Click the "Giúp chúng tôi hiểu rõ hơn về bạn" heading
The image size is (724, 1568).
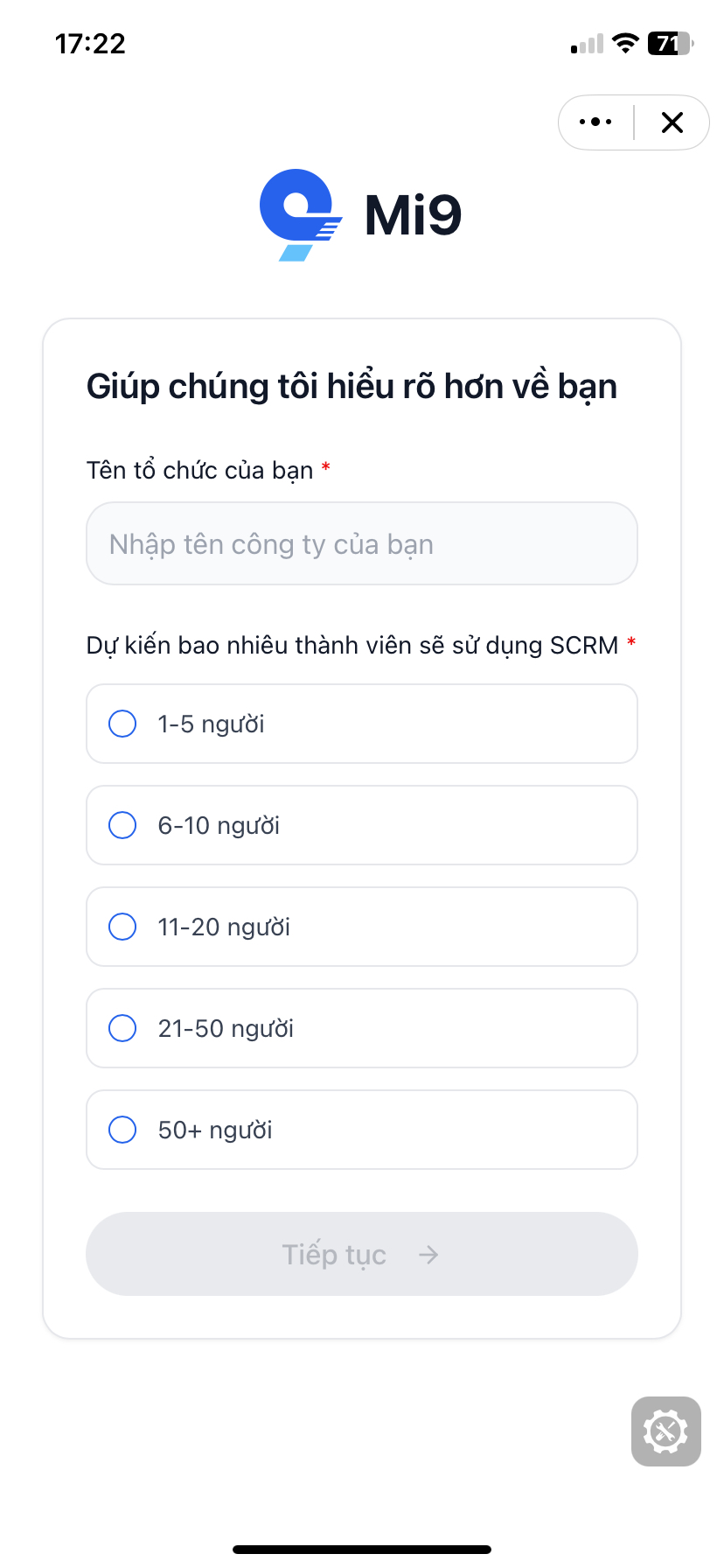pos(351,385)
